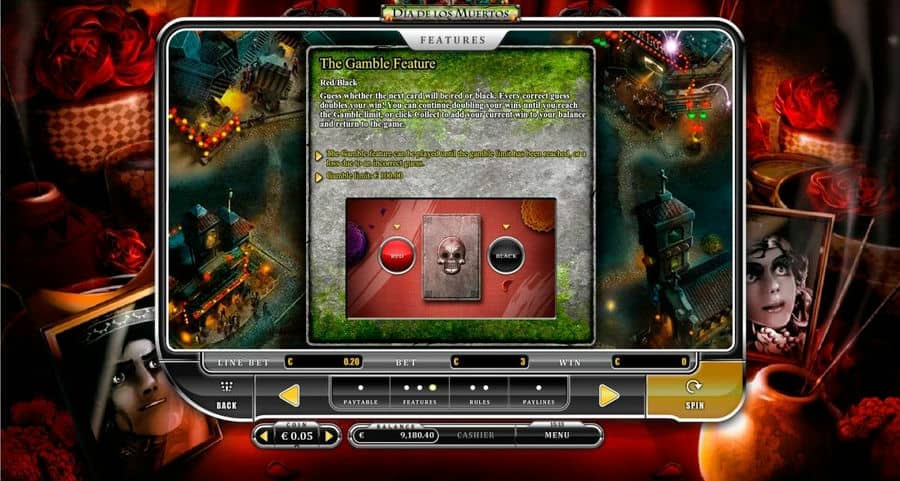Click the red RED gamble button
This screenshot has width=900, height=481.
[397, 254]
